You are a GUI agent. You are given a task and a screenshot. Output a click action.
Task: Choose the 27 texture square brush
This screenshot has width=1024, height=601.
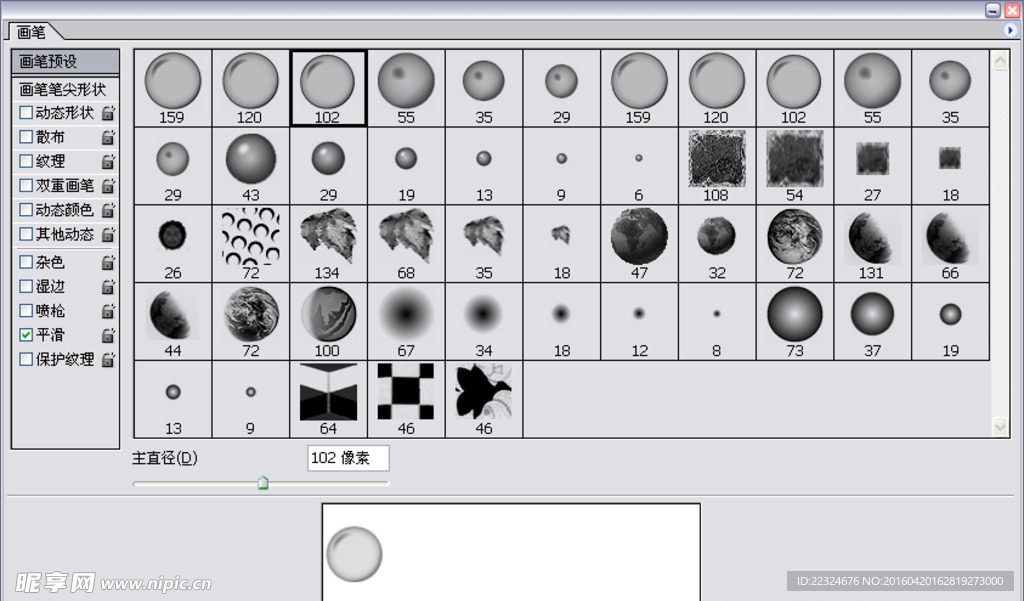872,165
